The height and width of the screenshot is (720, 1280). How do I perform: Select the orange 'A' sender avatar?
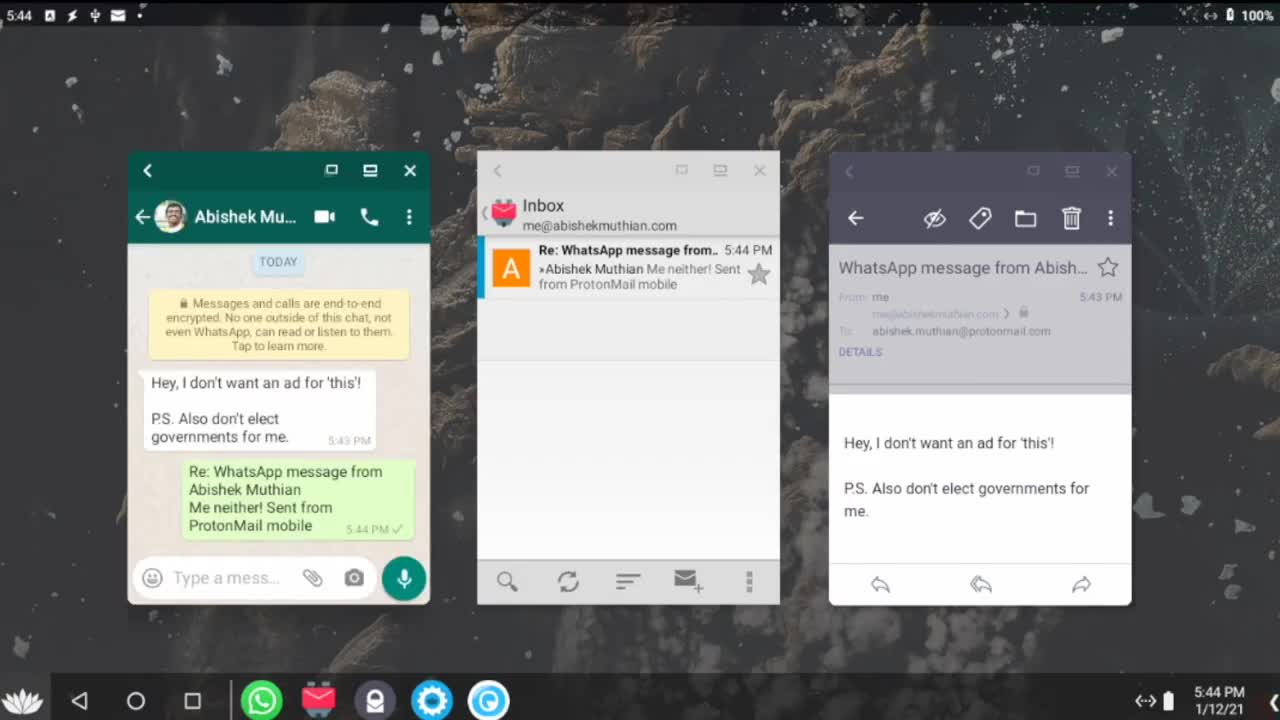(x=511, y=268)
